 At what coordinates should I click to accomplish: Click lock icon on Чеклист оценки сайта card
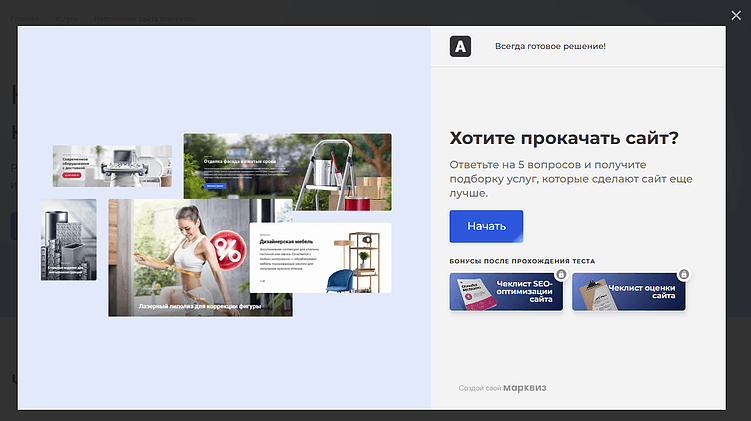coord(683,274)
